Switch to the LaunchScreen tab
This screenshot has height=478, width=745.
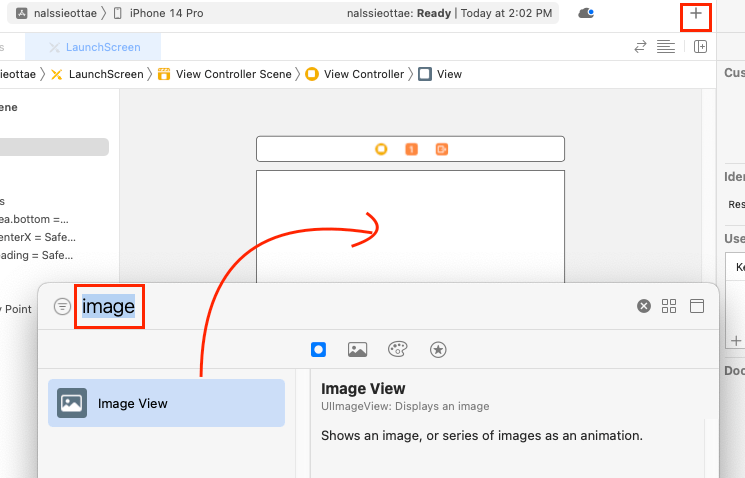[x=93, y=47]
